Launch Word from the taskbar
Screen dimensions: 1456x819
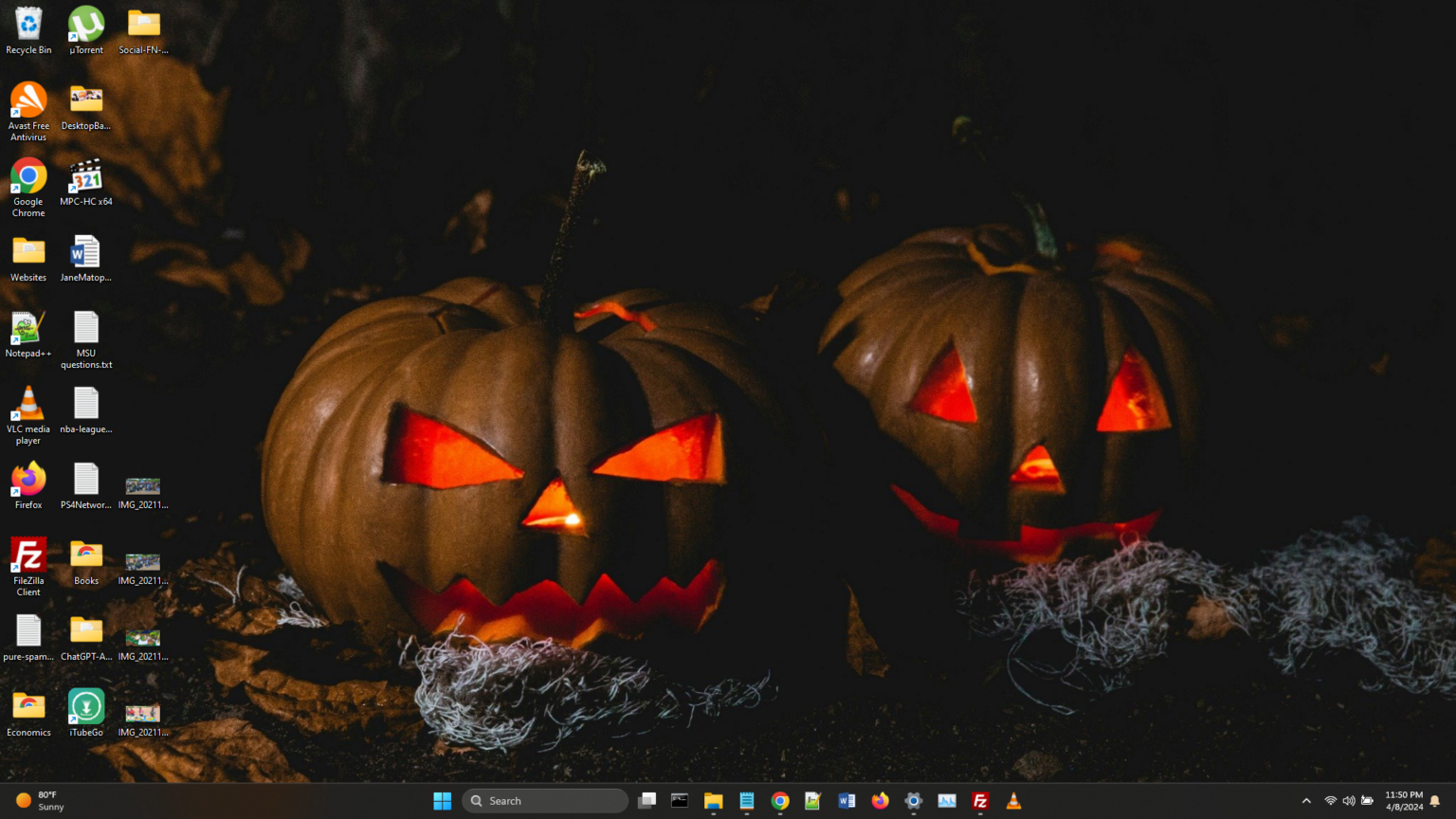point(846,801)
